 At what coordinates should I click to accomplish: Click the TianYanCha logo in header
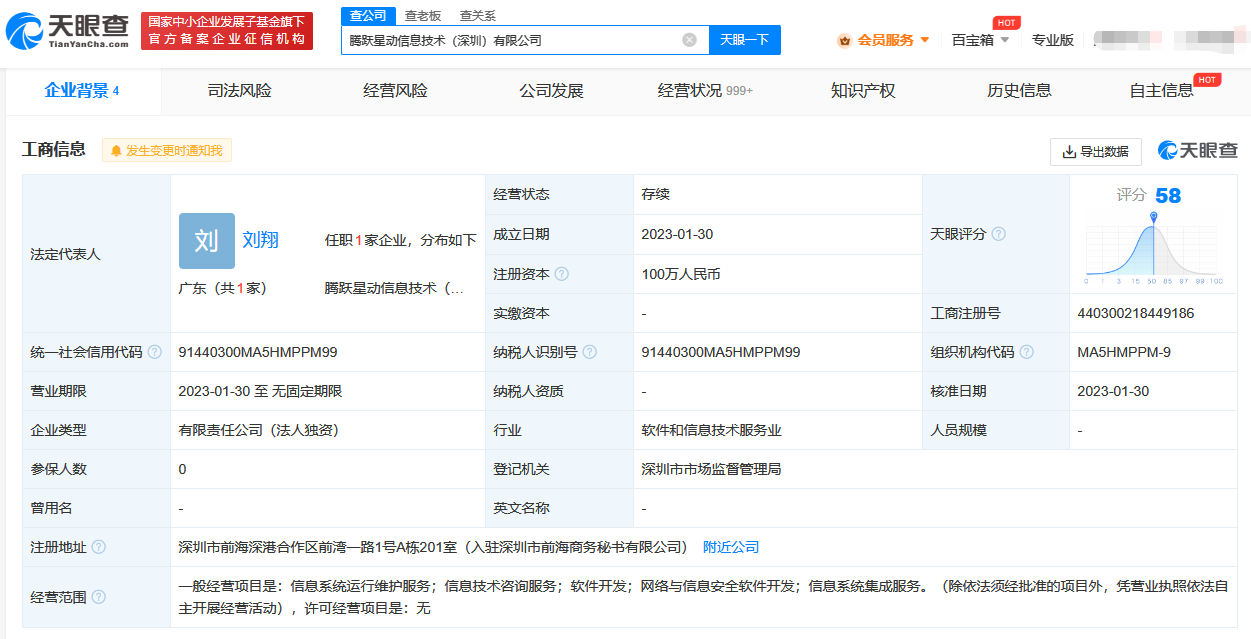pos(68,31)
